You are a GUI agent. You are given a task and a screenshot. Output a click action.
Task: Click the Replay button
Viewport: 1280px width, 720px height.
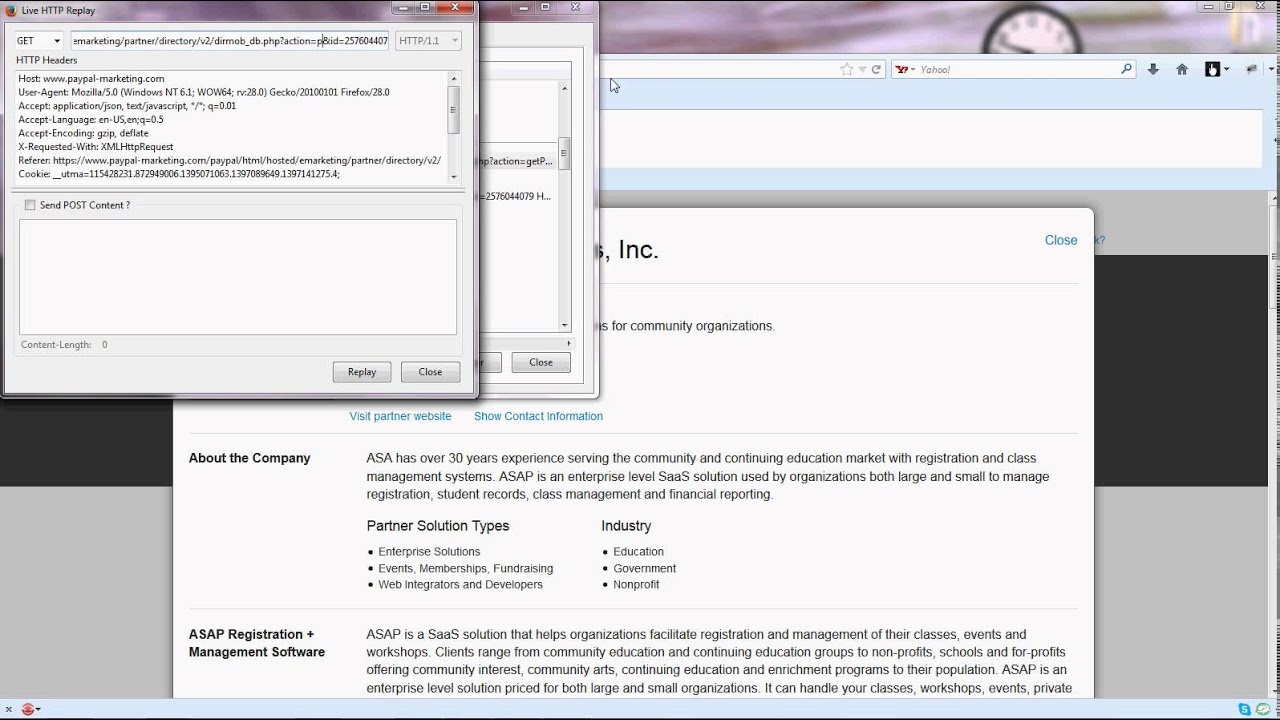362,372
